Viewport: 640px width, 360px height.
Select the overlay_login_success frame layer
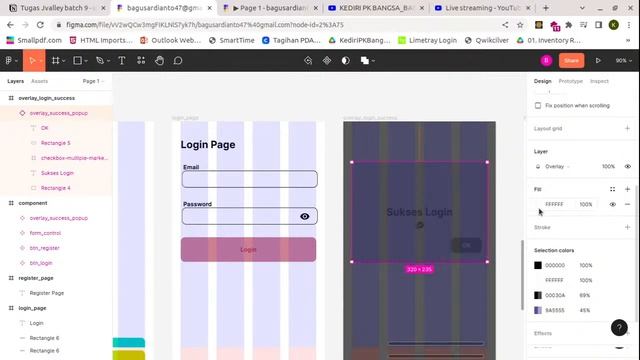47,98
